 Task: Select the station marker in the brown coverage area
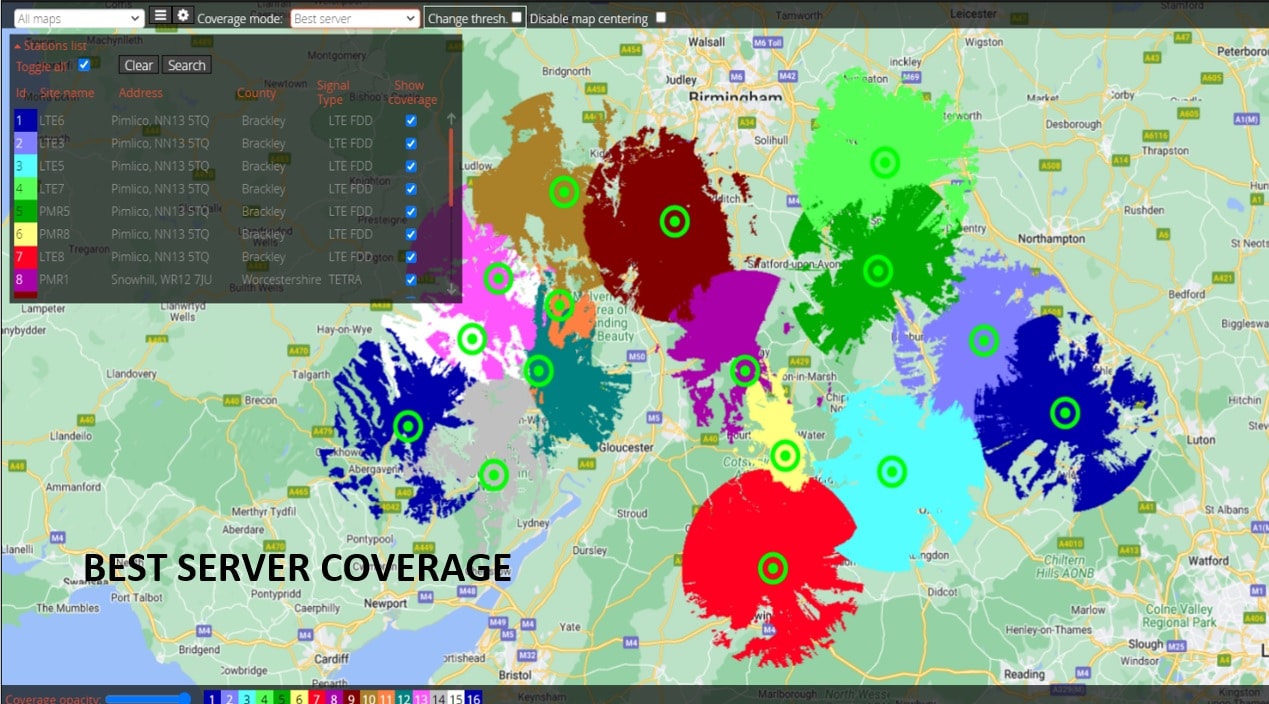565,191
